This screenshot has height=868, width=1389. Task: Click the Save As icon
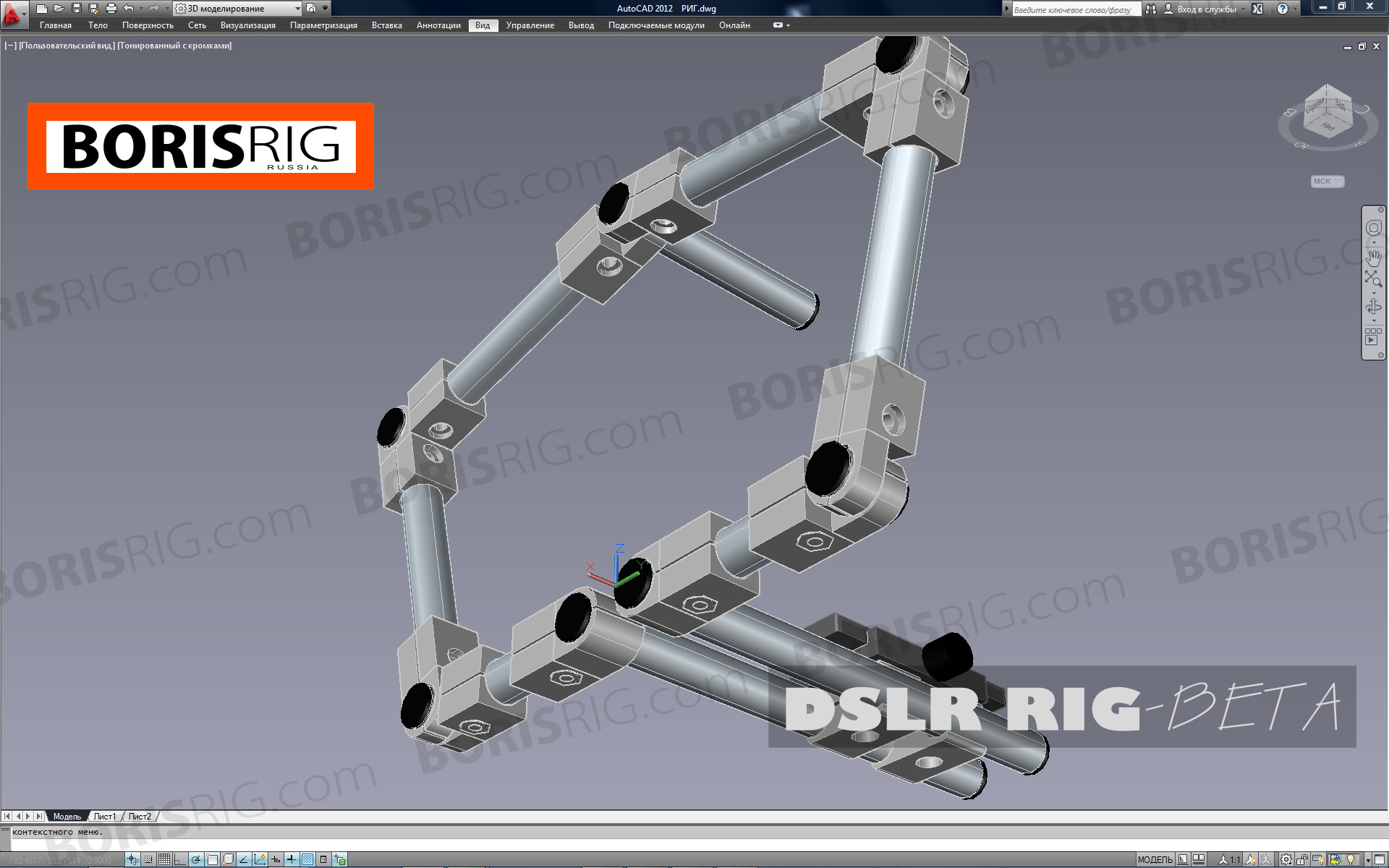[x=93, y=9]
